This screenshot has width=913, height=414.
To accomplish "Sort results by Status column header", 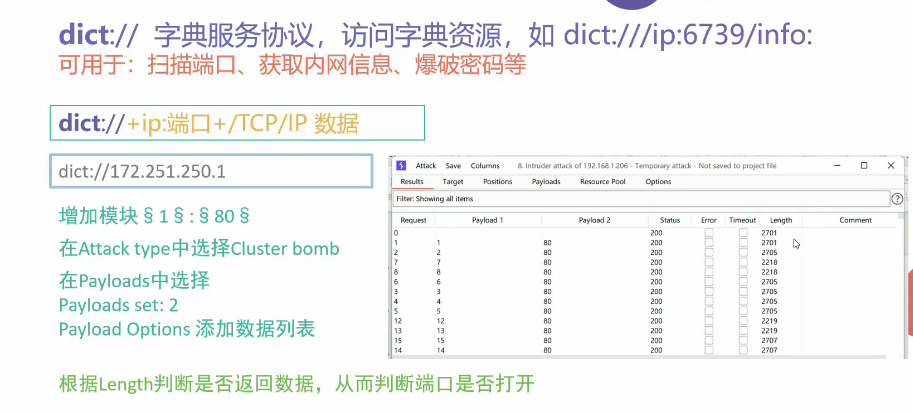I will pos(669,220).
